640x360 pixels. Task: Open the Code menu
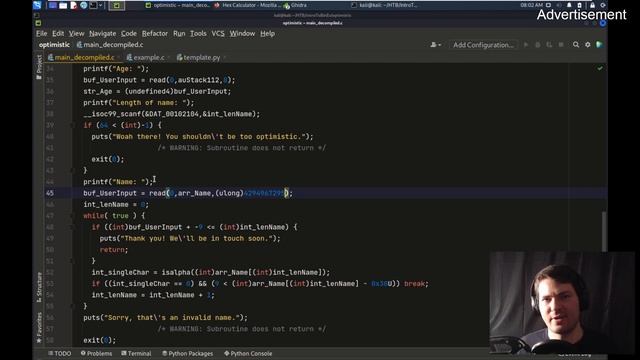(x=129, y=33)
